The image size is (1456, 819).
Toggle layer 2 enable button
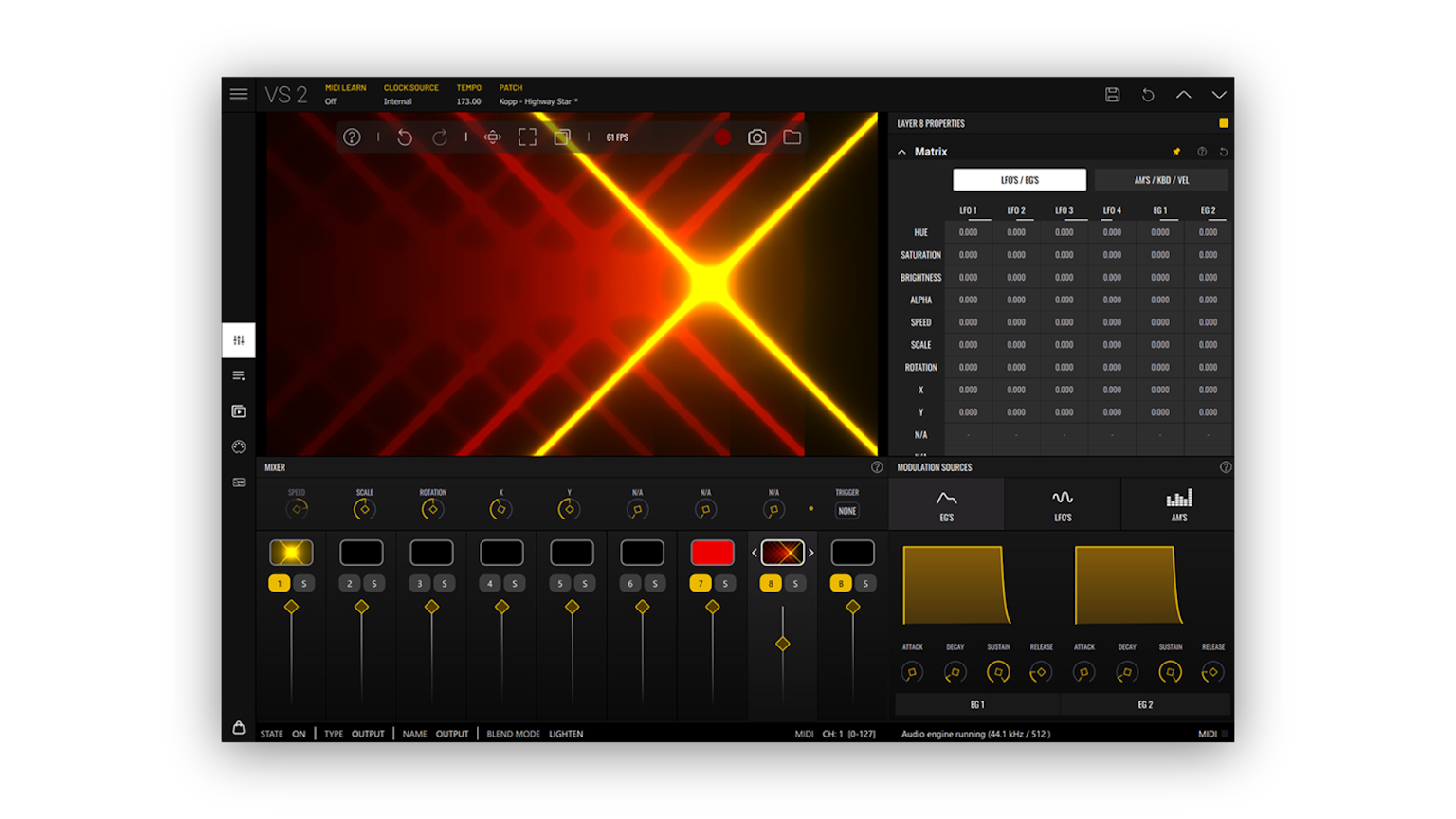(x=349, y=584)
